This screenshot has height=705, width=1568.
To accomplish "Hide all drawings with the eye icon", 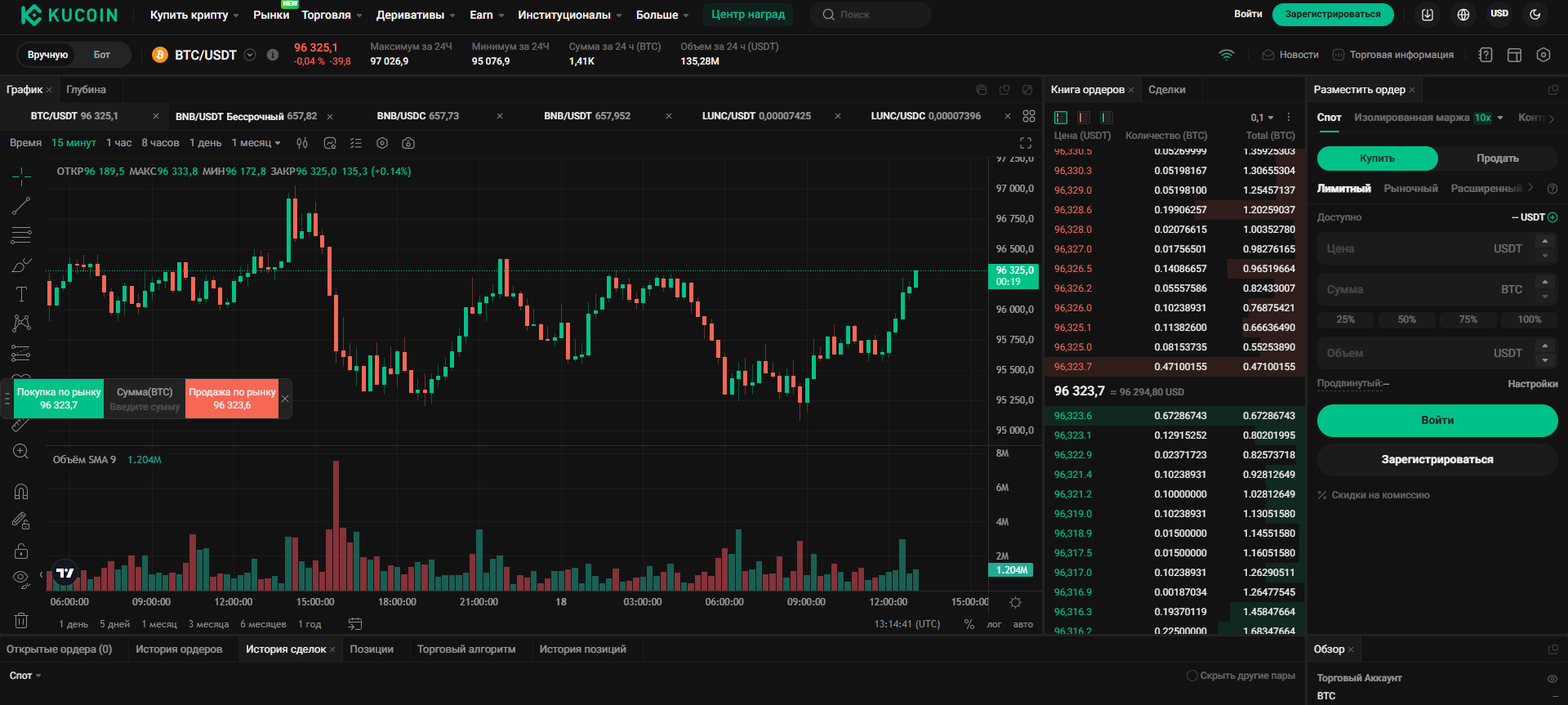I will pyautogui.click(x=21, y=578).
